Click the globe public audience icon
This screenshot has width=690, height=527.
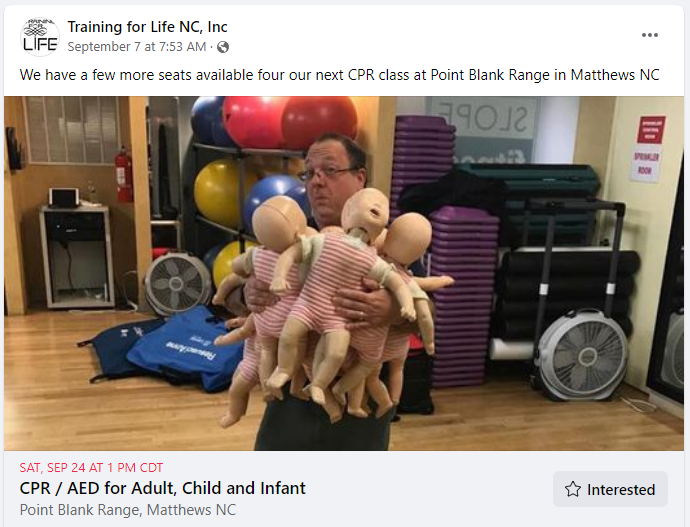[223, 47]
